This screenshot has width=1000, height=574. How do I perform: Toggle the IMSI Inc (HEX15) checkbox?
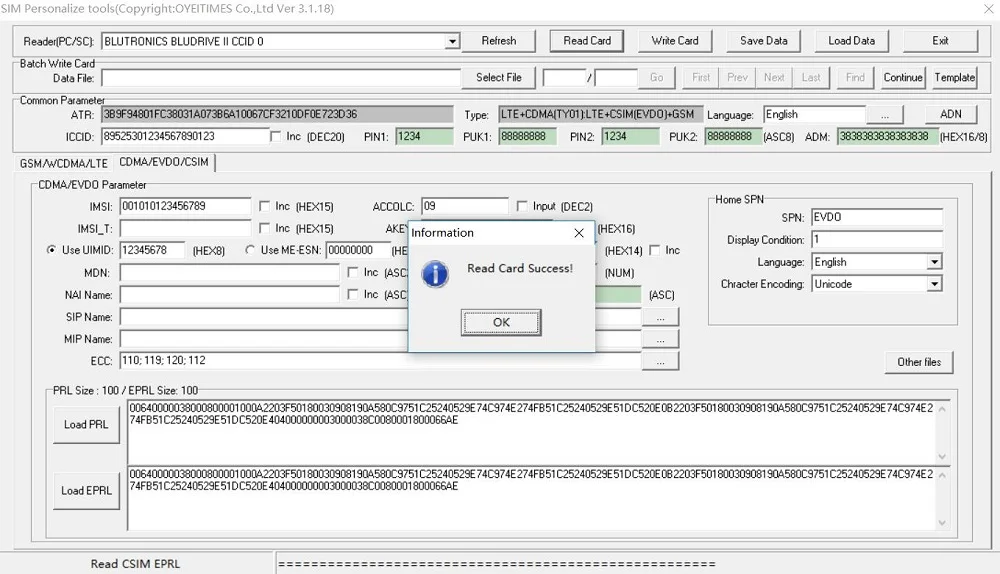click(x=264, y=206)
